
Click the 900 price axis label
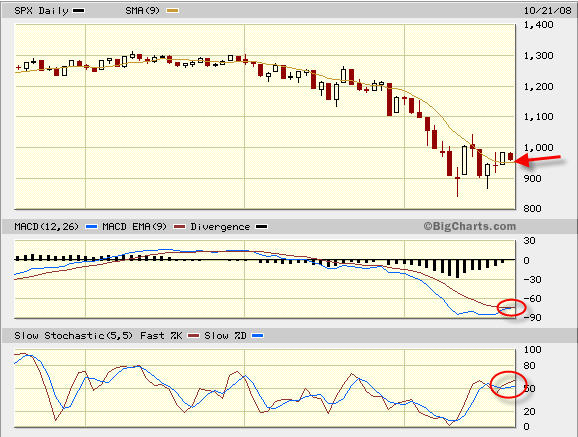point(533,178)
